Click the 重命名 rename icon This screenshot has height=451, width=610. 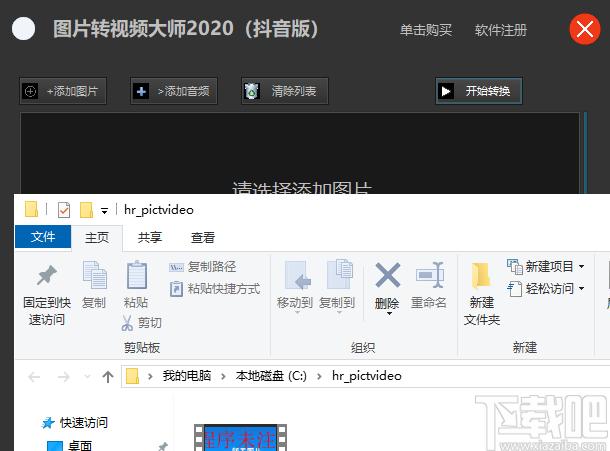pos(429,275)
